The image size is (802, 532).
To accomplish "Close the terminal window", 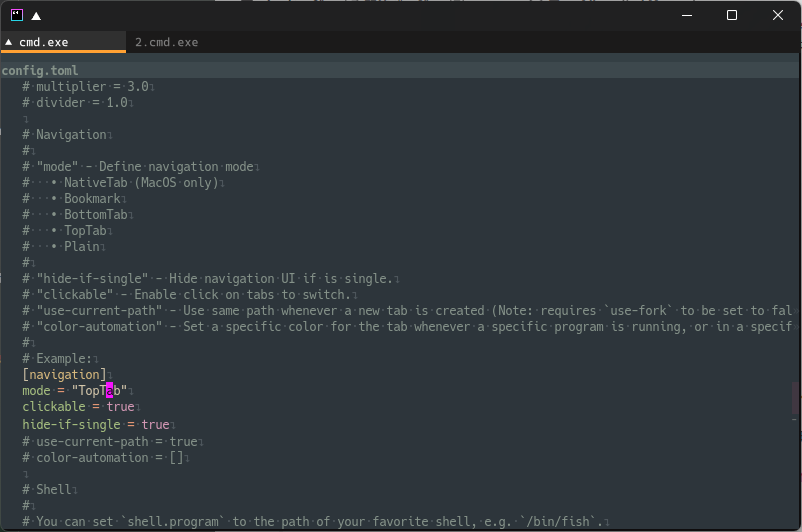I will tap(777, 15).
